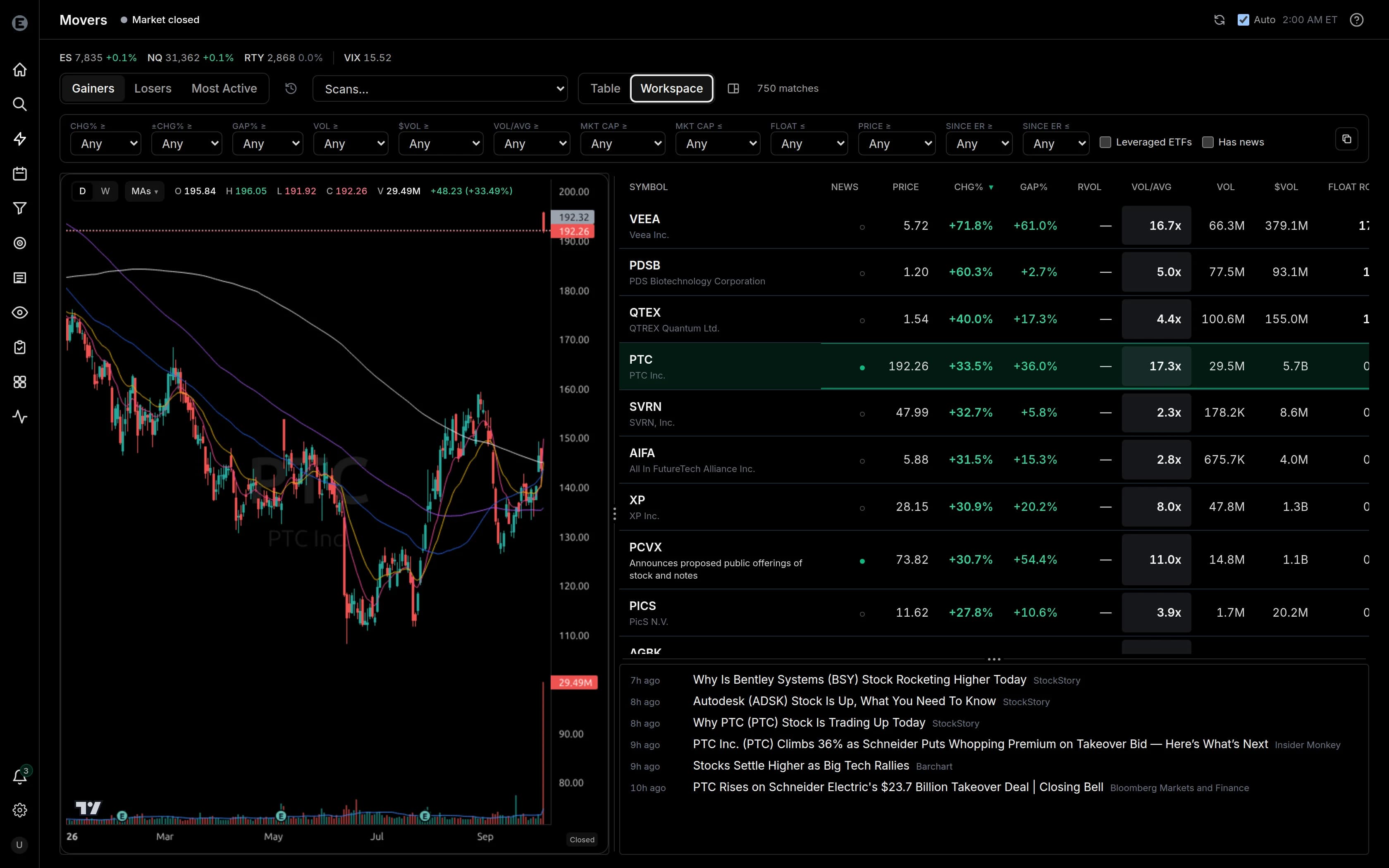Select the Gainers tab

pos(93,88)
